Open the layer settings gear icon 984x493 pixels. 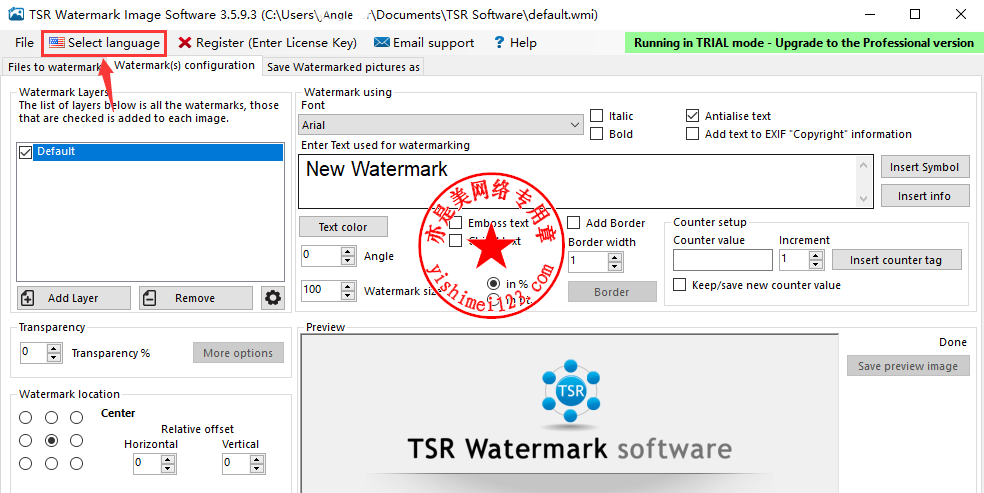point(272,298)
